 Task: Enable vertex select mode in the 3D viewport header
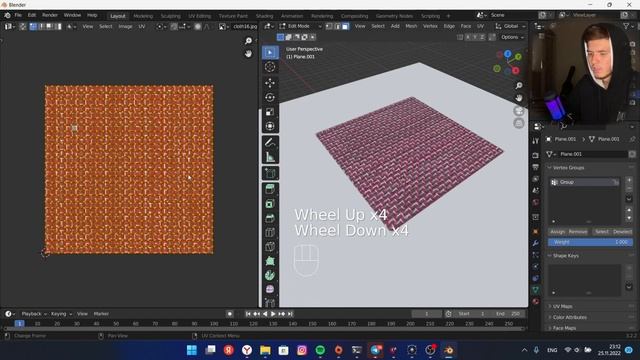coord(329,26)
